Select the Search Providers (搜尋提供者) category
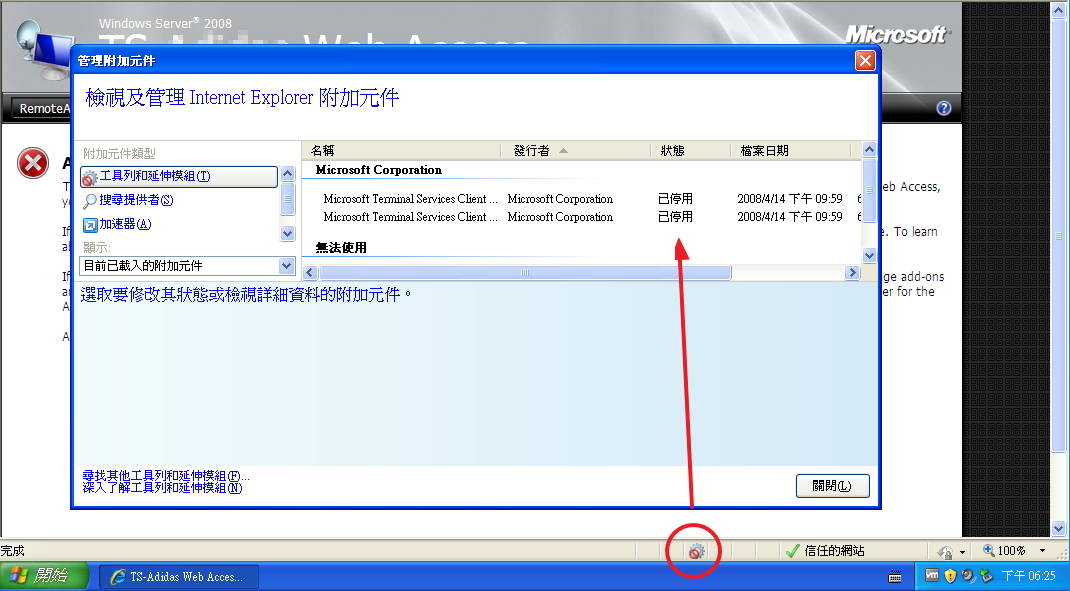Image resolution: width=1070 pixels, height=591 pixels. [x=128, y=200]
